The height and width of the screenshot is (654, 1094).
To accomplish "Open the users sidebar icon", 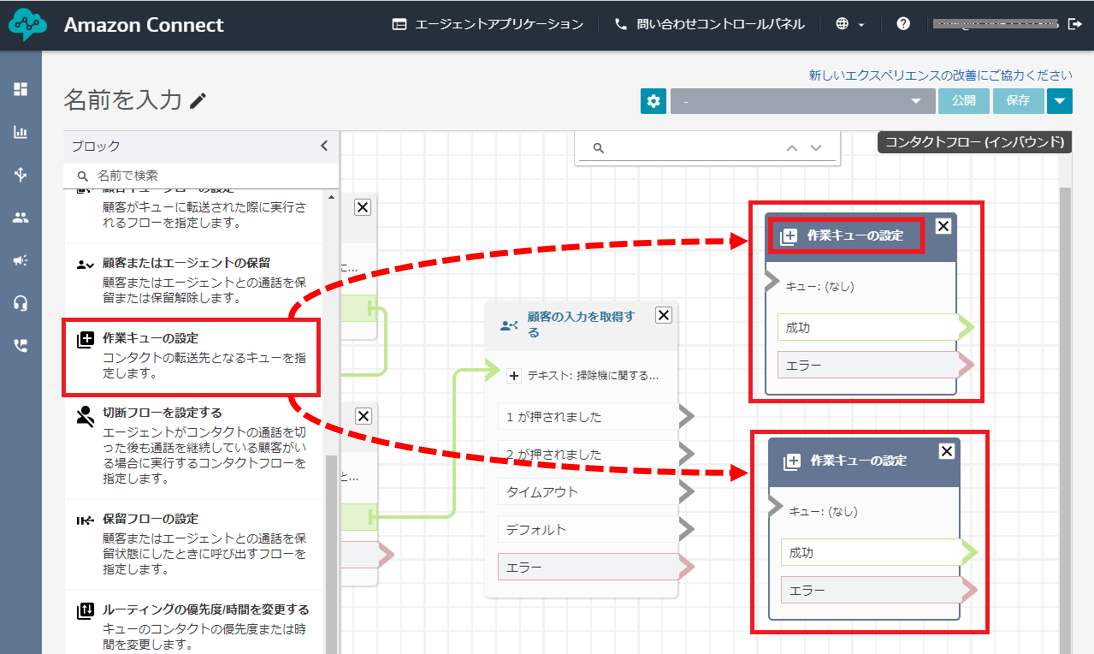I will [x=20, y=218].
